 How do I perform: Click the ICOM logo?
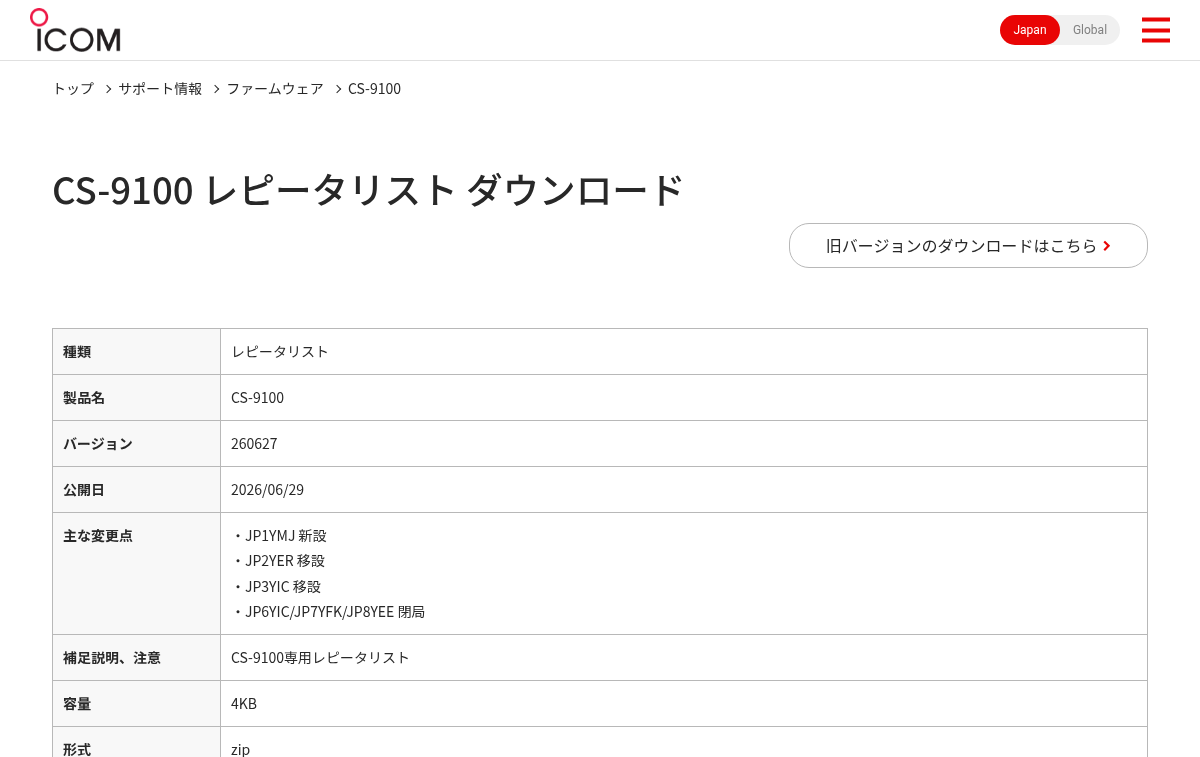click(x=75, y=30)
